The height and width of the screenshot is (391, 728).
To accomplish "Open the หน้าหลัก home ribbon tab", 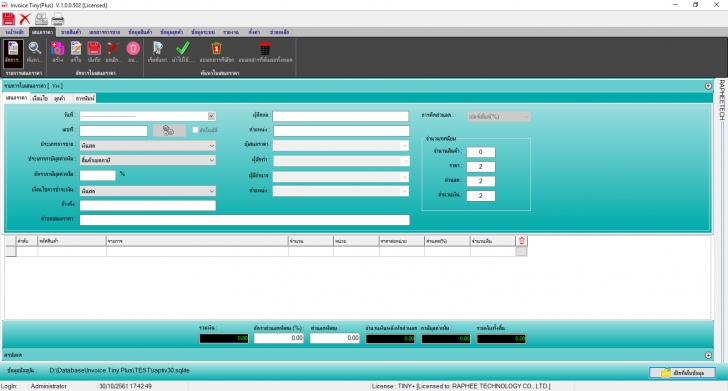I will pyautogui.click(x=15, y=32).
